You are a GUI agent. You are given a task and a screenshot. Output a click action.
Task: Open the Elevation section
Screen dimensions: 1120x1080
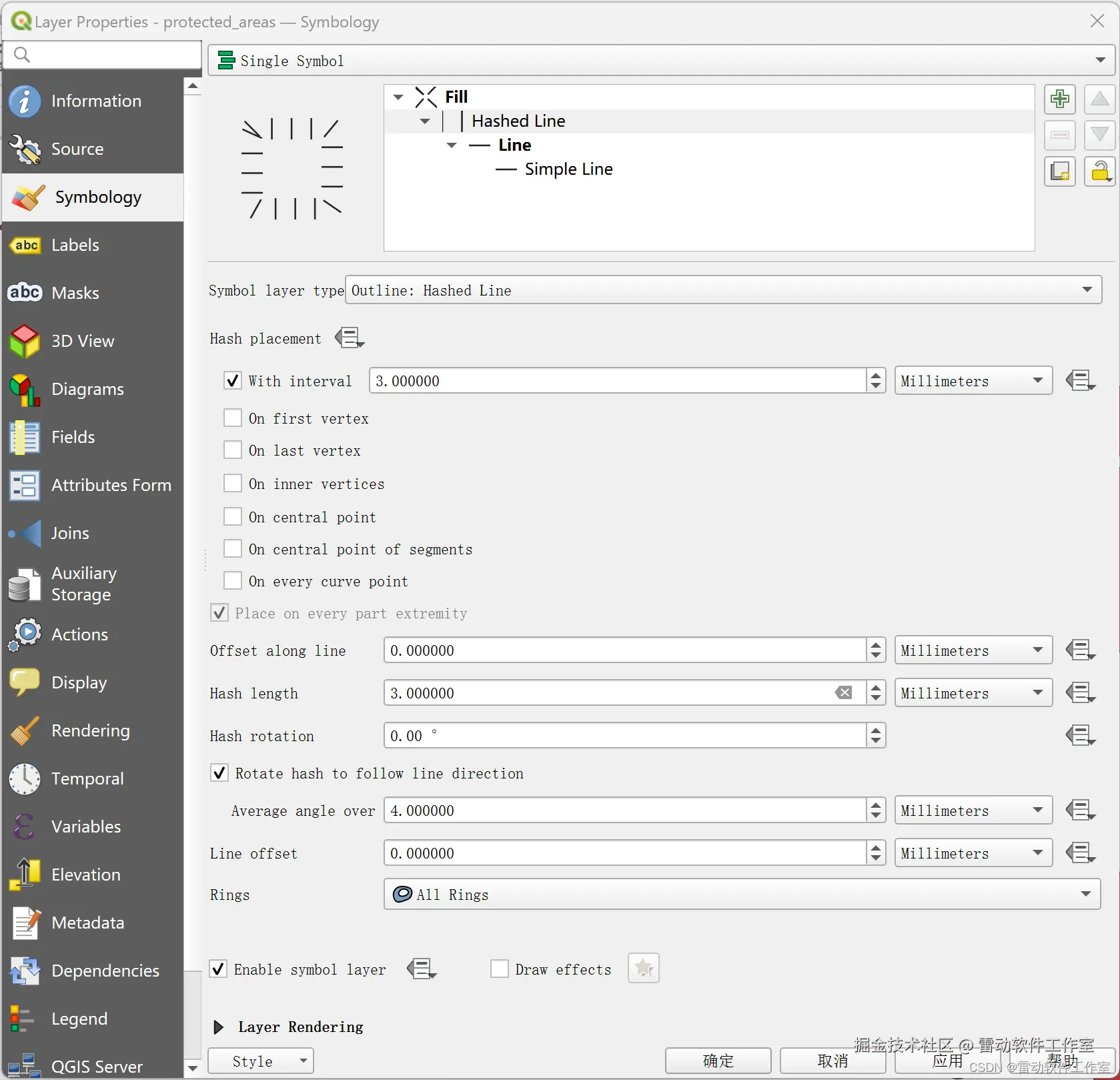(x=93, y=875)
